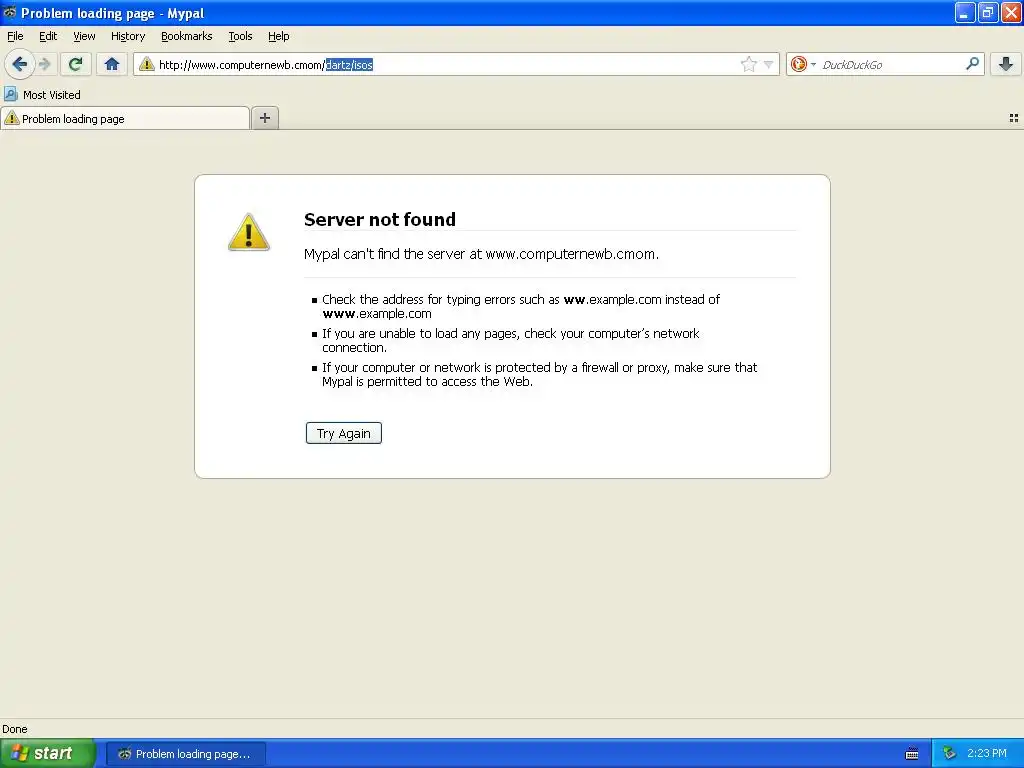Click the Mypal raccoon icon in title bar
The width and height of the screenshot is (1024, 768).
[x=10, y=12]
